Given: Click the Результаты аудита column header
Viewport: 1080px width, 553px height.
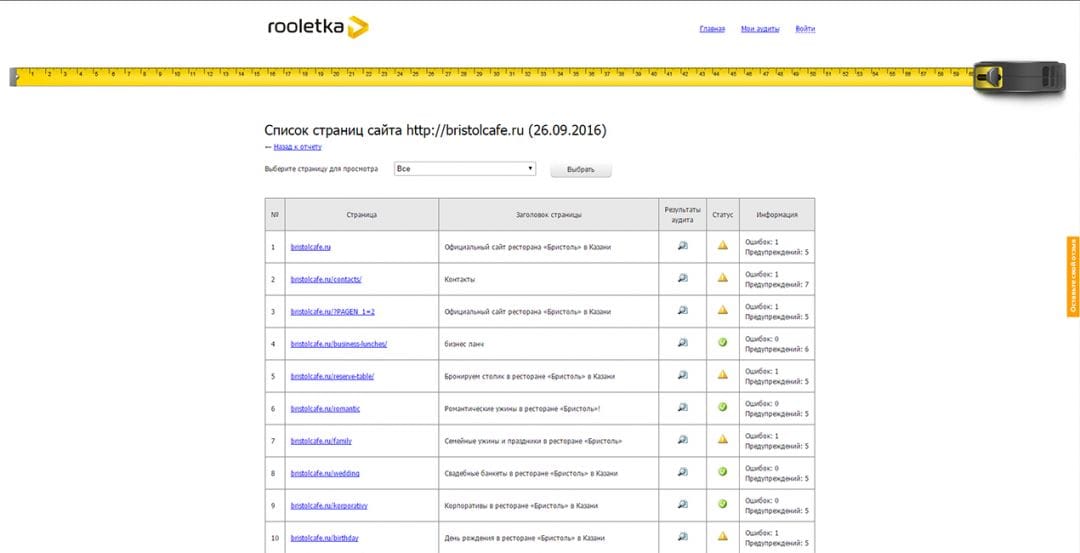Looking at the screenshot, I should (x=683, y=214).
